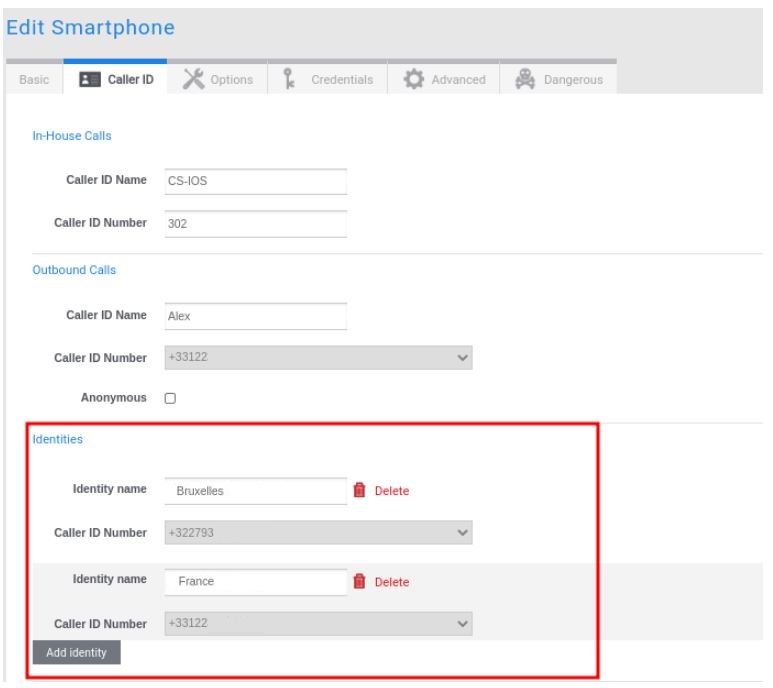Click trash icon next to France identity

click(359, 582)
